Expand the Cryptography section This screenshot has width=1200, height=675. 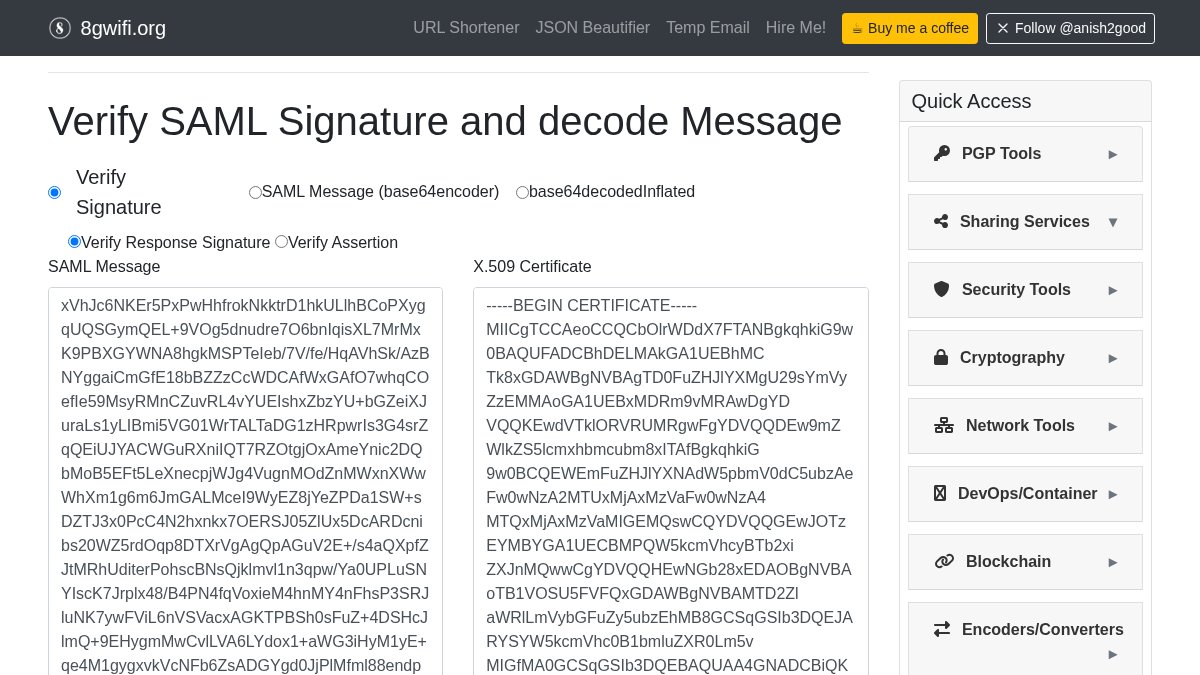click(x=1113, y=359)
